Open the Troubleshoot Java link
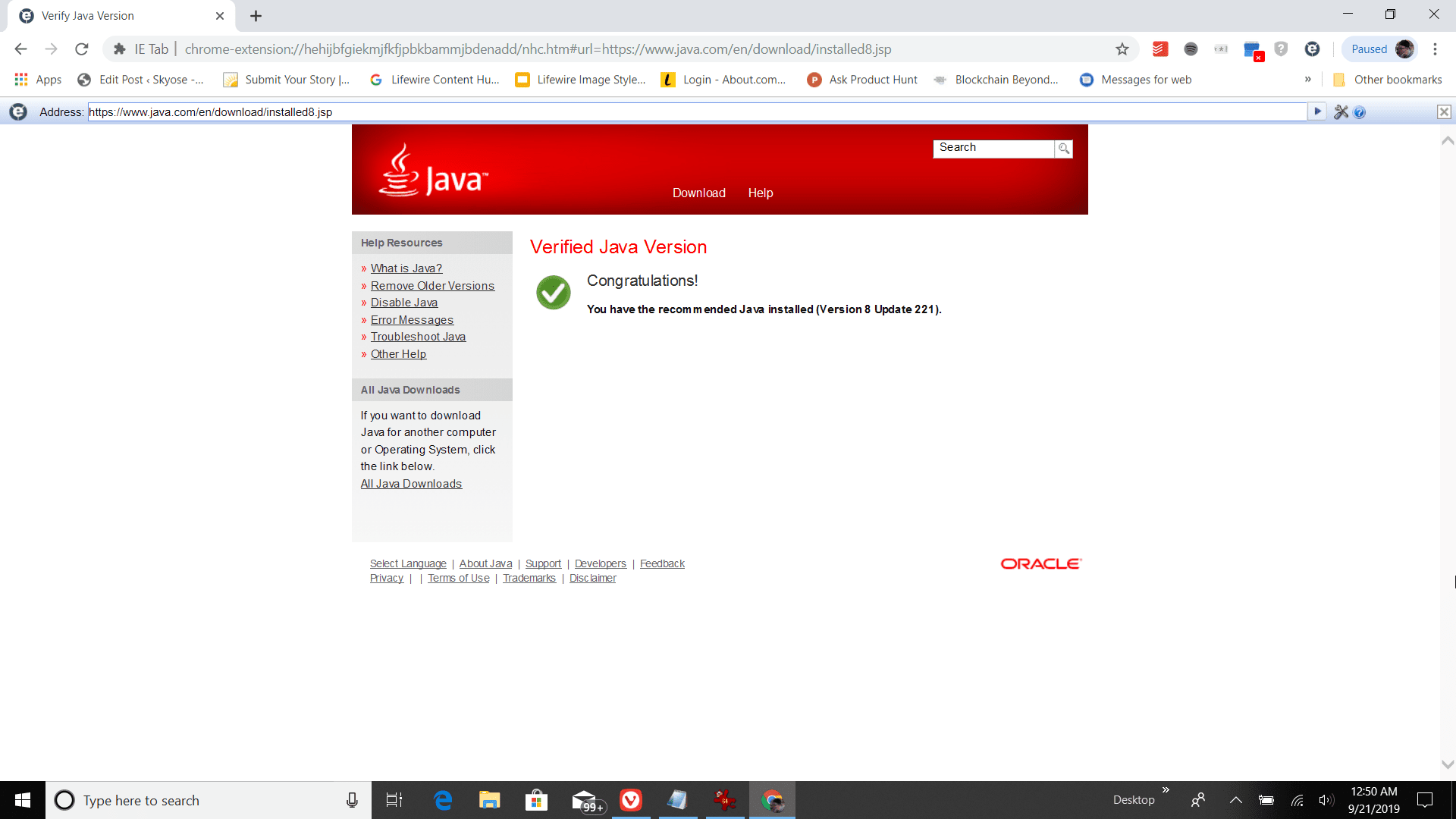This screenshot has height=819, width=1456. (x=418, y=337)
